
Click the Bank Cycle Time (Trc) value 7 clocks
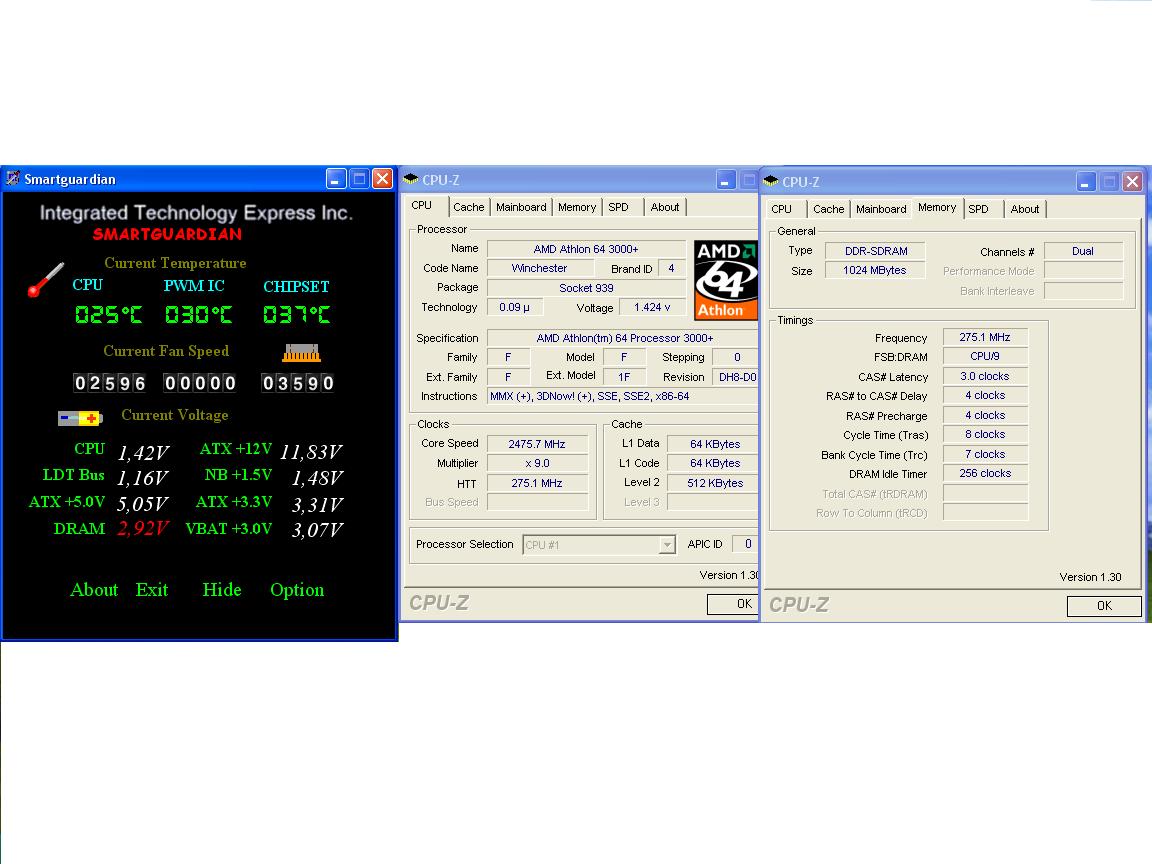[984, 454]
